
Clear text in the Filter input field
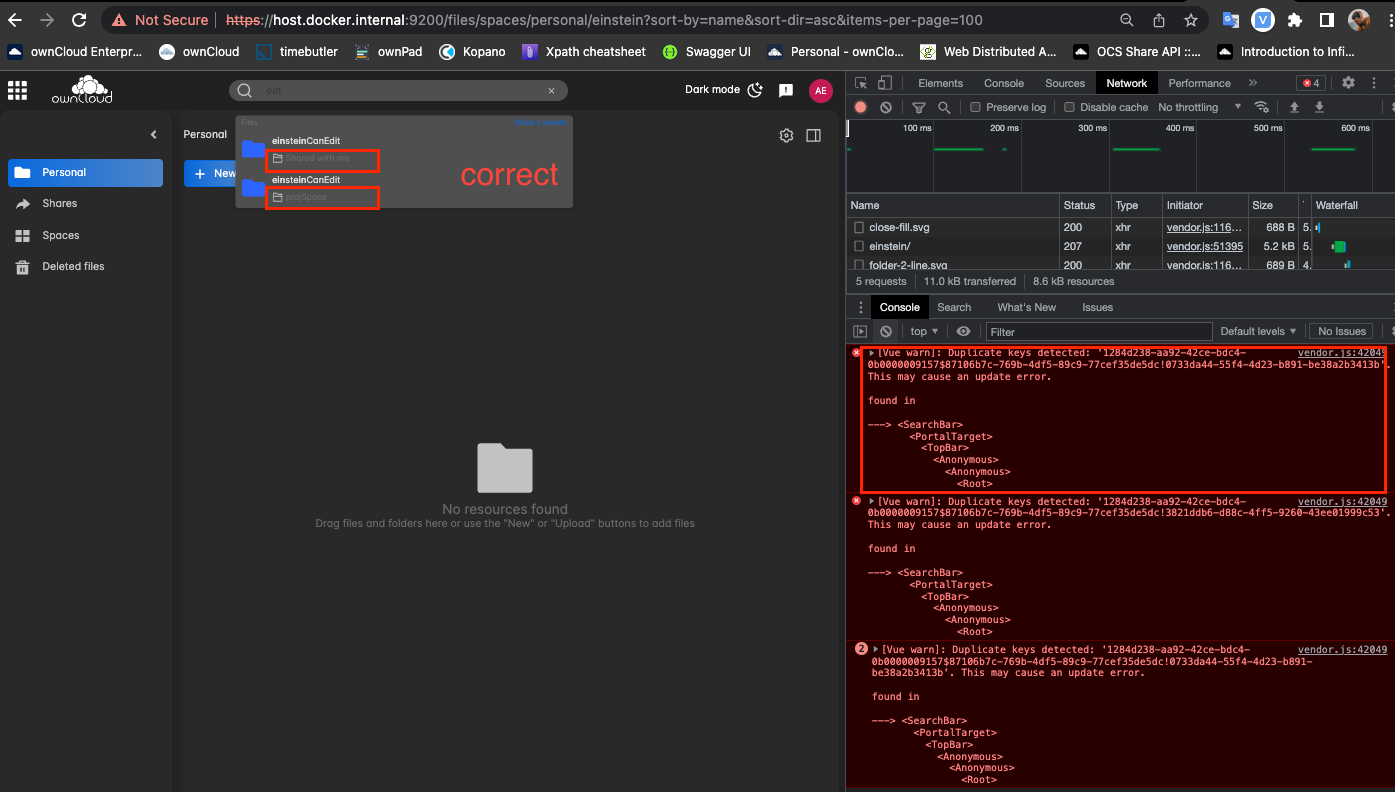(1100, 331)
